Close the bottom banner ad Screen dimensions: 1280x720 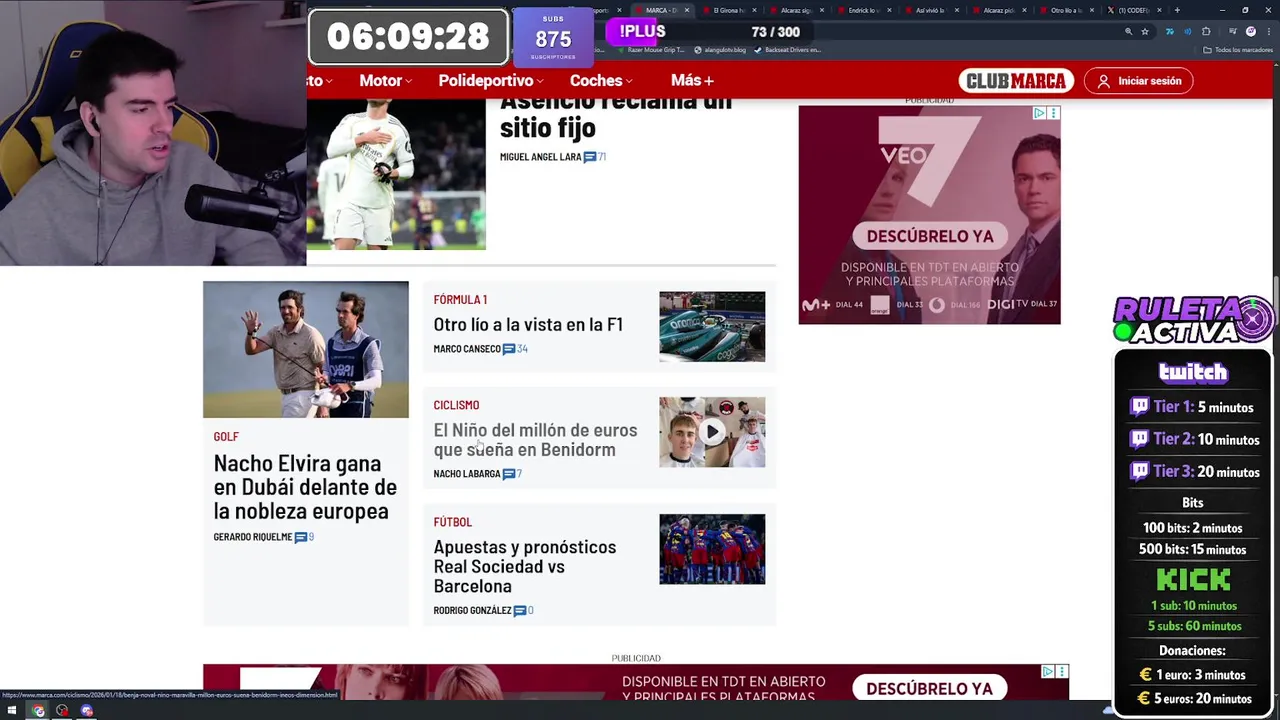(1062, 671)
